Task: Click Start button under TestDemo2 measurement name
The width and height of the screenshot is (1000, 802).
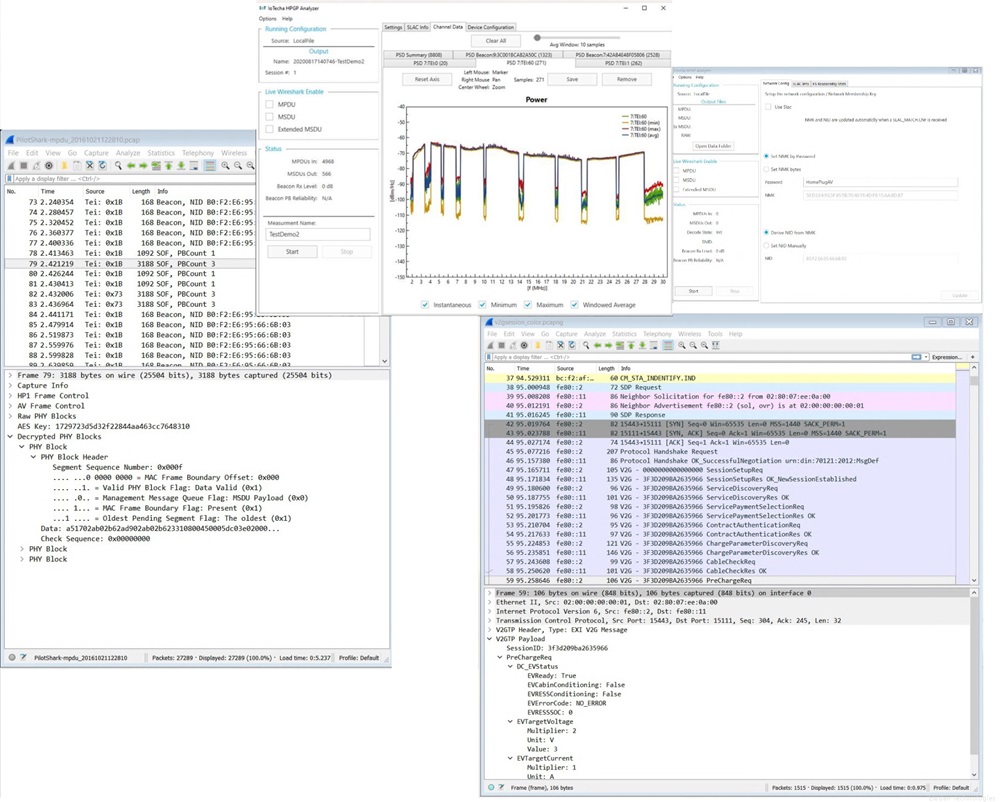Action: click(x=292, y=252)
